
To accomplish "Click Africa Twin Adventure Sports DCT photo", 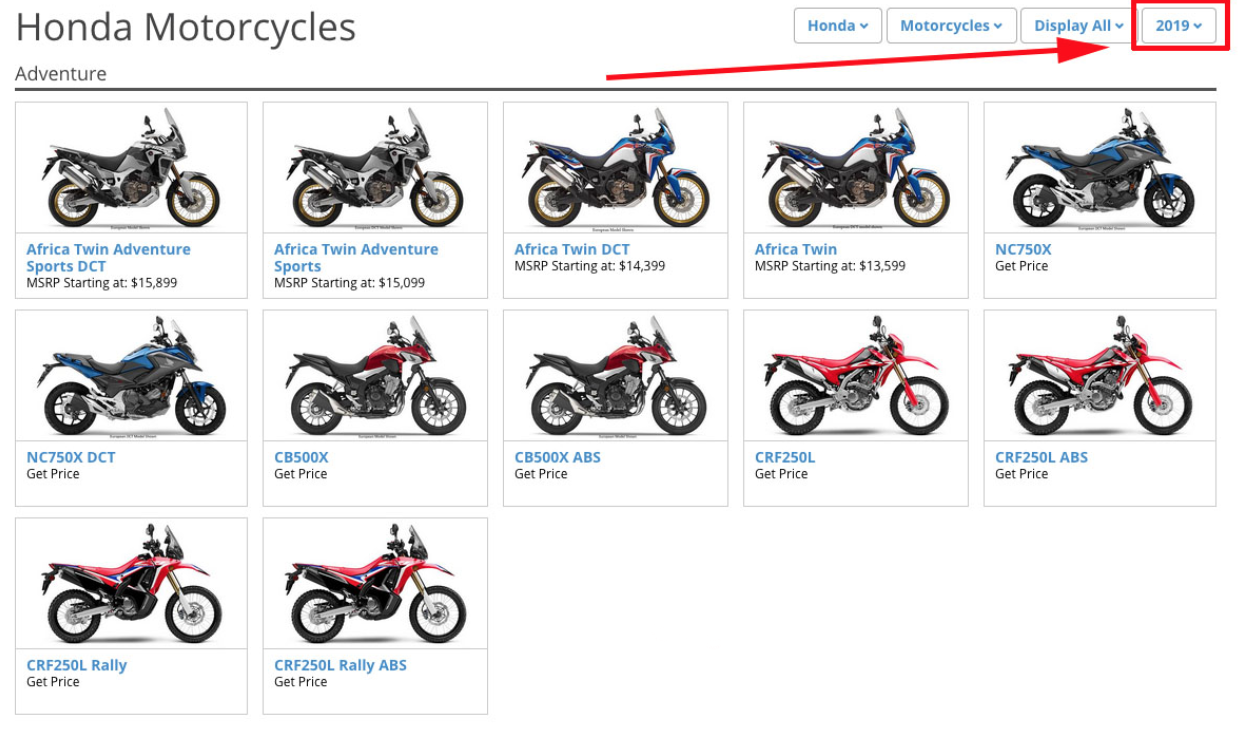I will tap(131, 168).
